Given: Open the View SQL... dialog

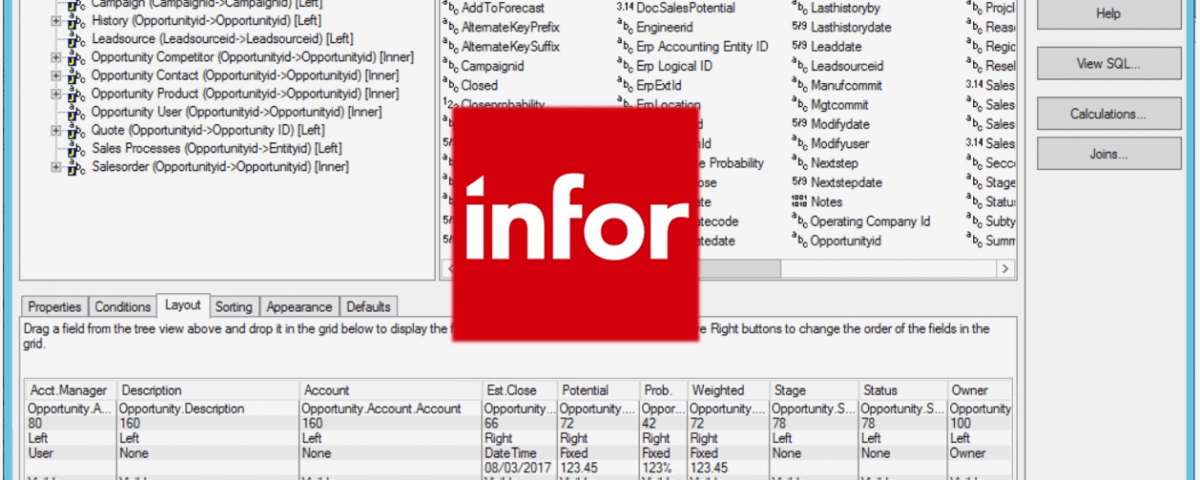Looking at the screenshot, I should point(1108,63).
